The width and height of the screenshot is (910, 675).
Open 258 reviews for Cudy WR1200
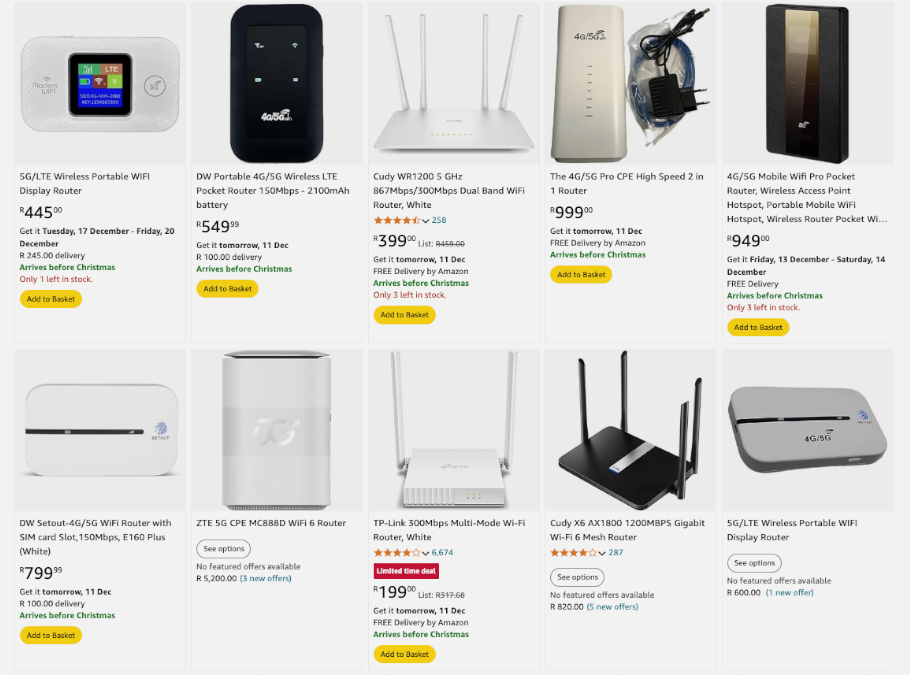(439, 220)
